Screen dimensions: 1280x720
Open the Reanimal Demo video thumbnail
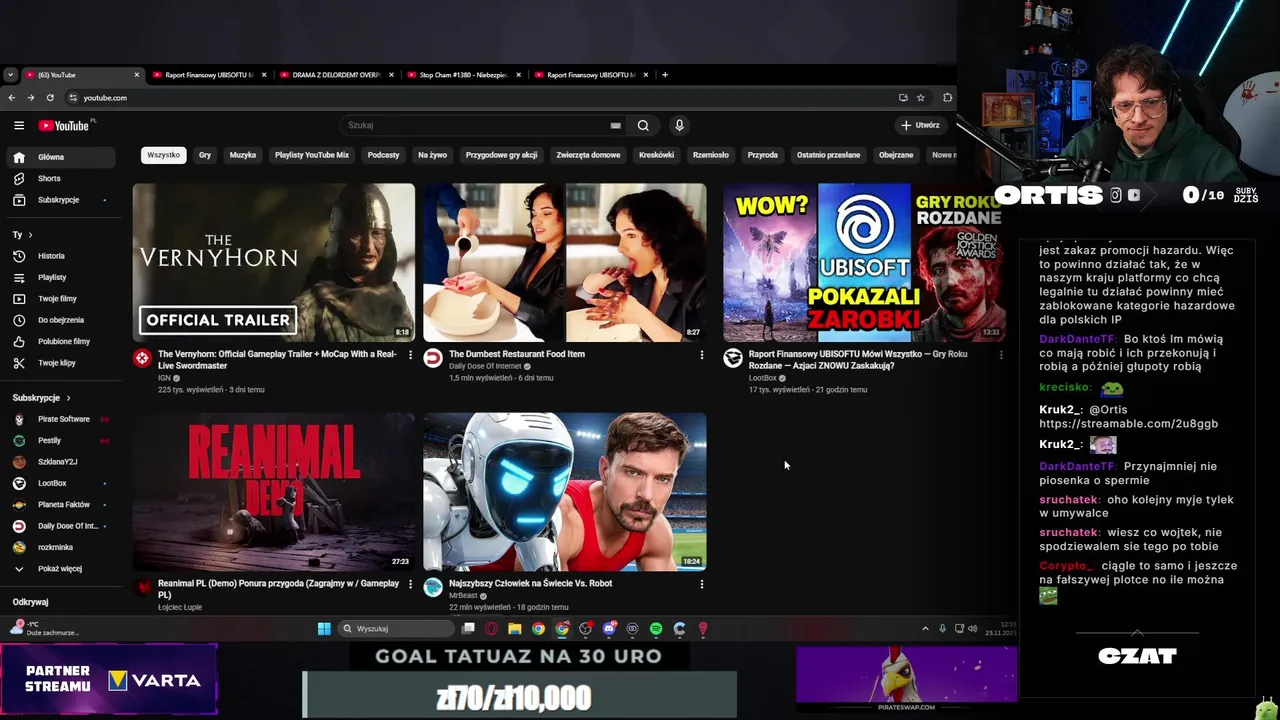click(274, 491)
